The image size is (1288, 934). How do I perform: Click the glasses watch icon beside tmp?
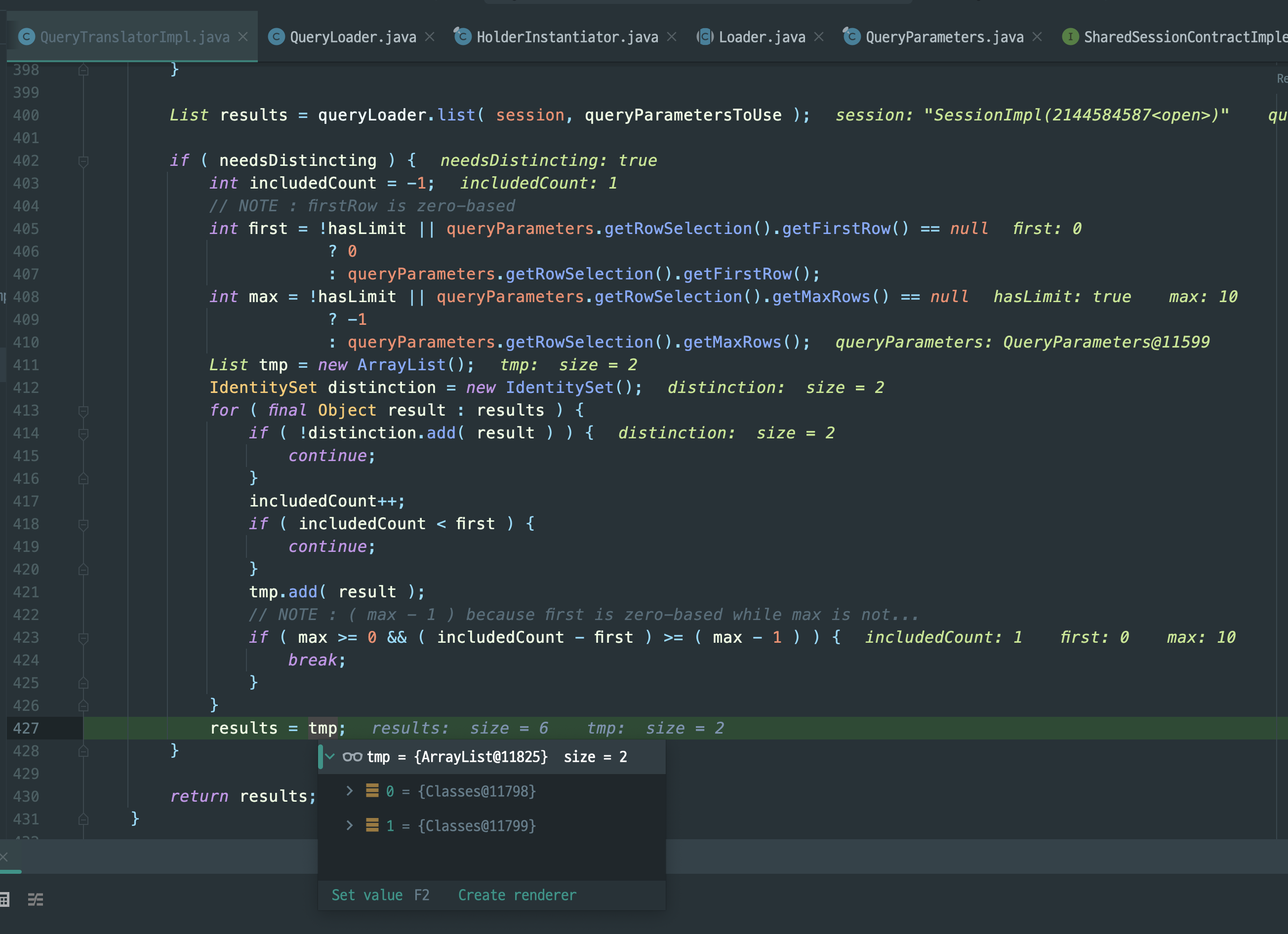pos(352,757)
